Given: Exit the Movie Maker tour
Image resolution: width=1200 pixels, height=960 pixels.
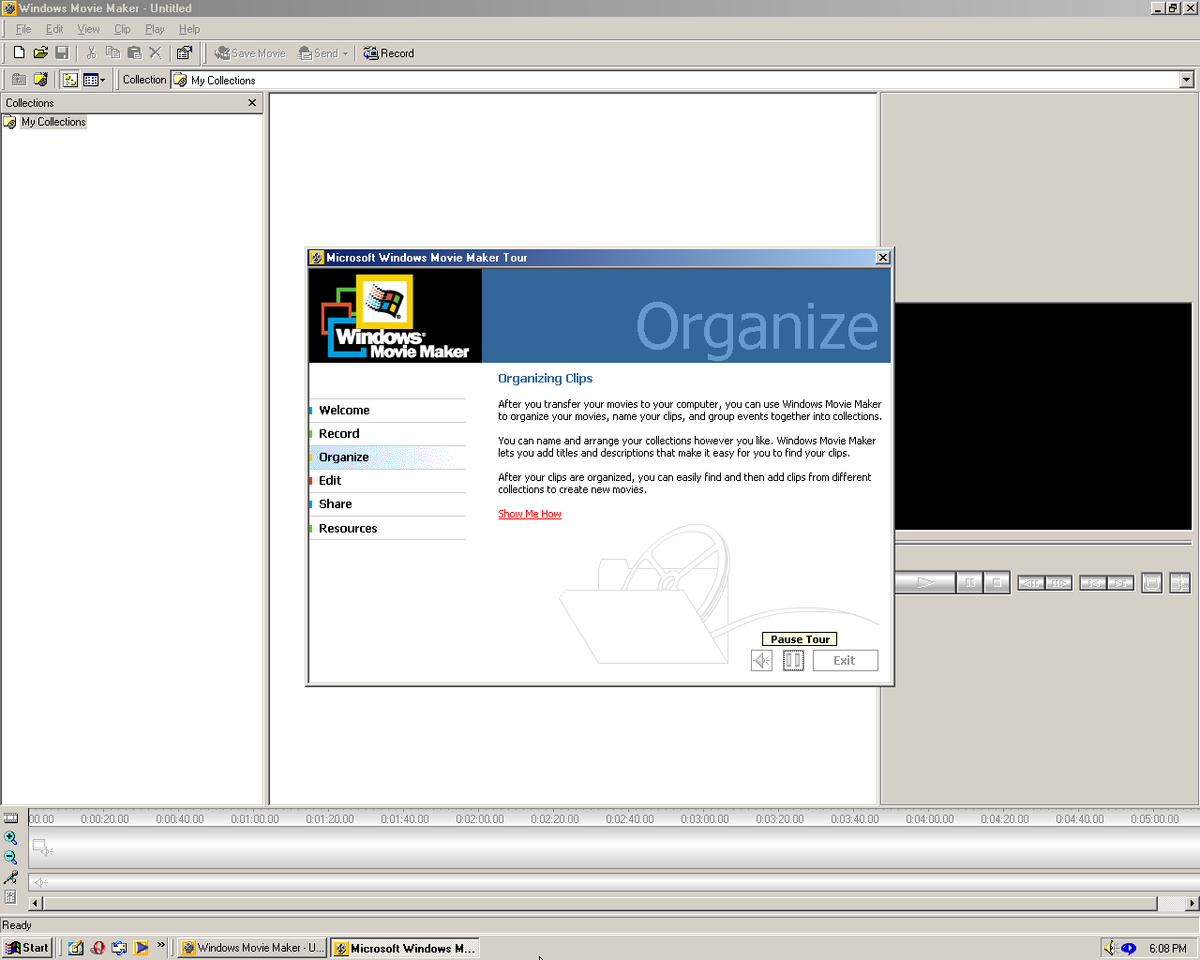Looking at the screenshot, I should [845, 660].
